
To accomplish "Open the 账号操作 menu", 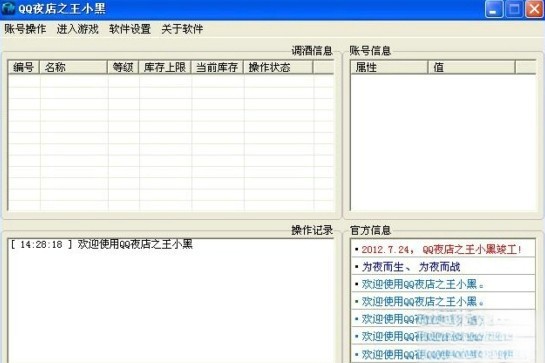I will click(x=25, y=29).
